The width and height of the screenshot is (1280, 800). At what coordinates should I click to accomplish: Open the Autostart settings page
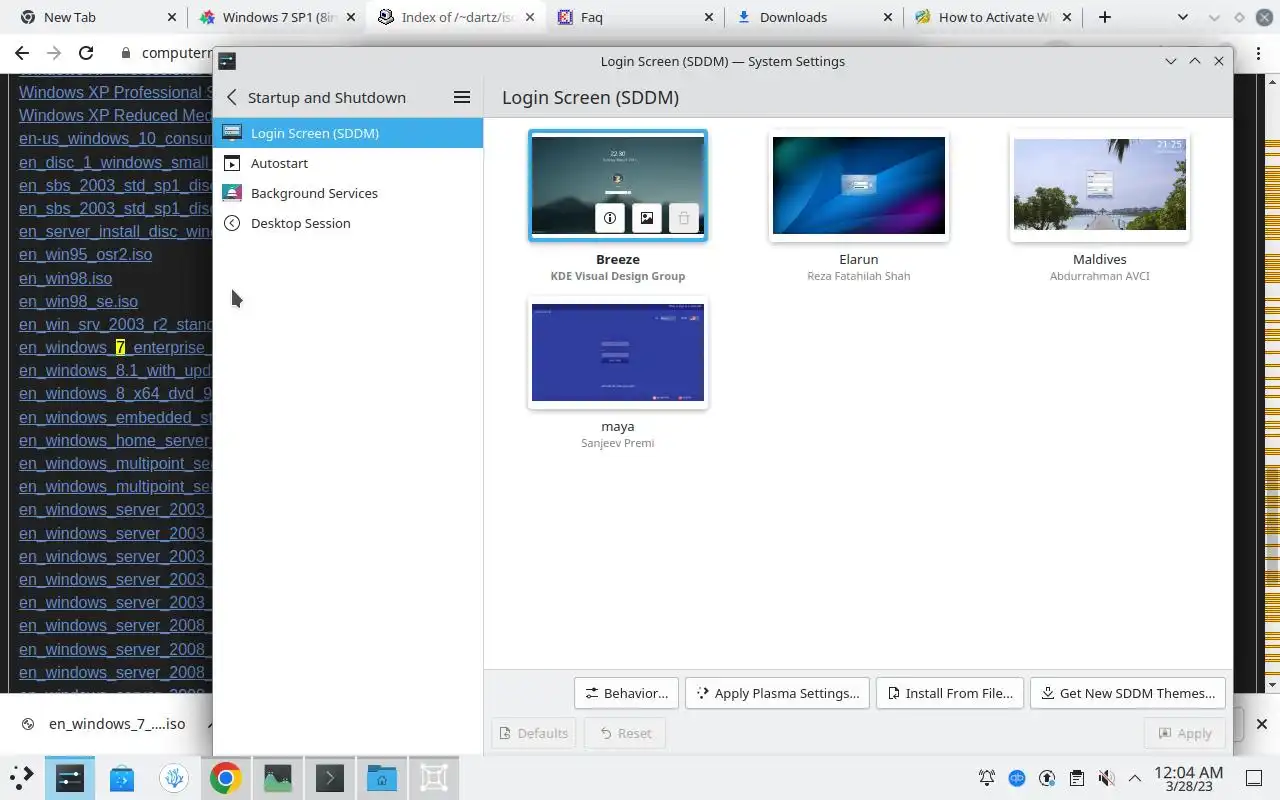pyautogui.click(x=348, y=163)
